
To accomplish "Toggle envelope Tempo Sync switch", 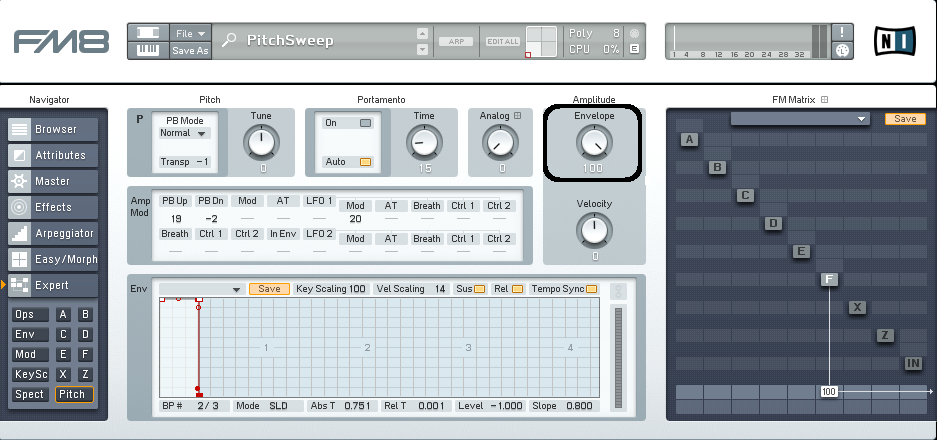I will click(591, 289).
